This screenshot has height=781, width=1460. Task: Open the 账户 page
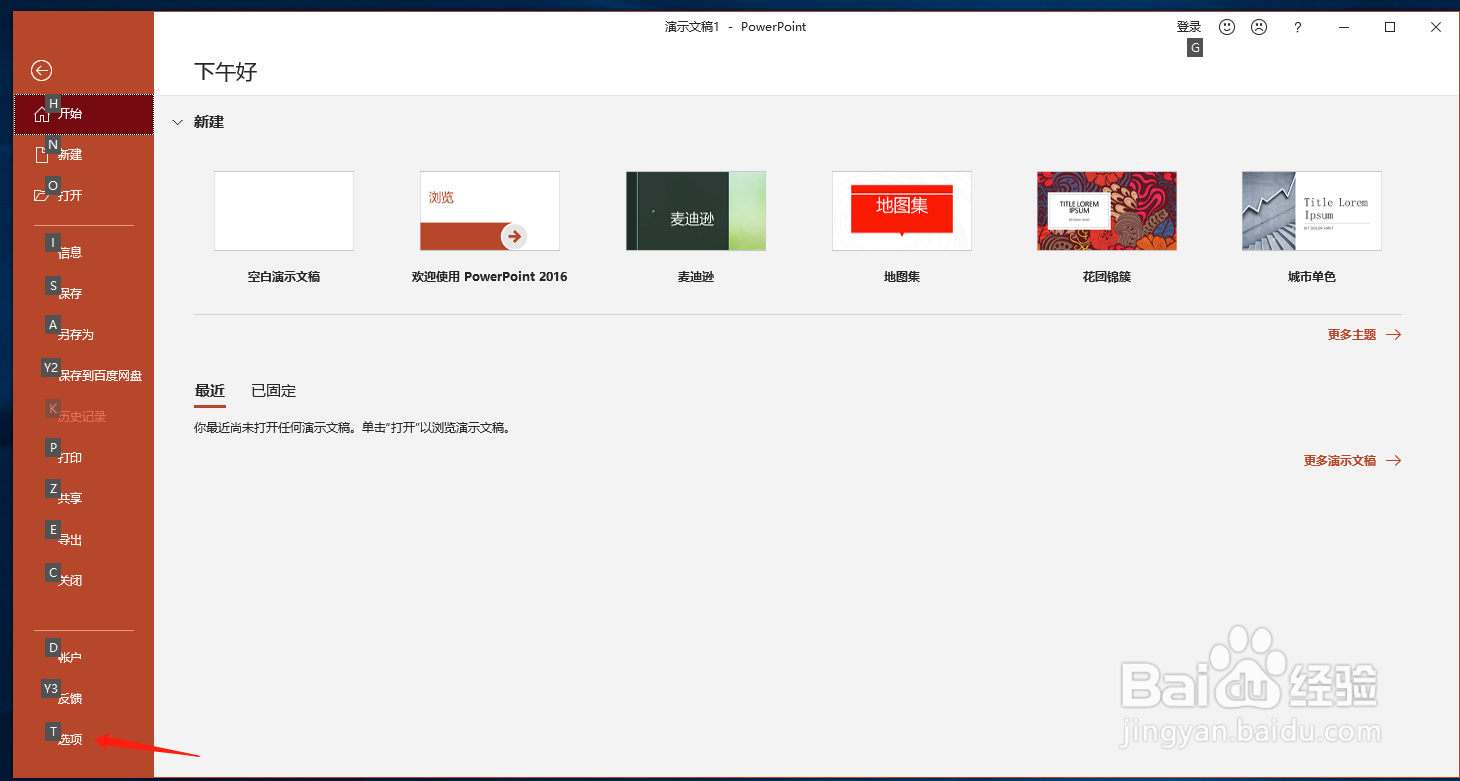[x=84, y=658]
